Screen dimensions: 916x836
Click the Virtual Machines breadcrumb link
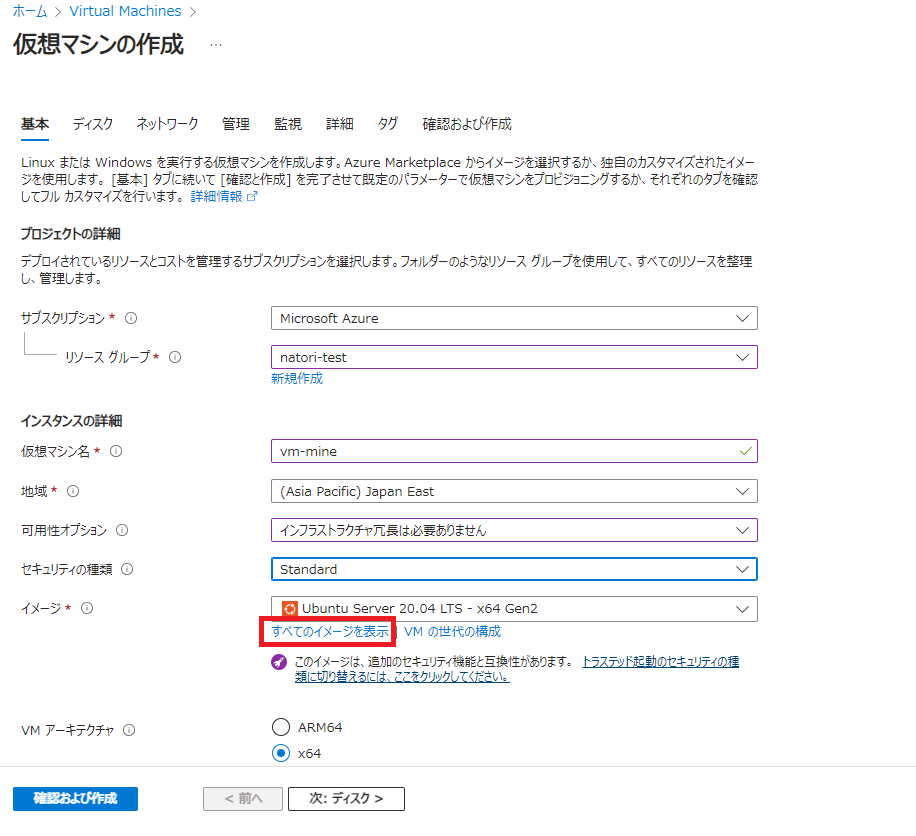click(126, 11)
